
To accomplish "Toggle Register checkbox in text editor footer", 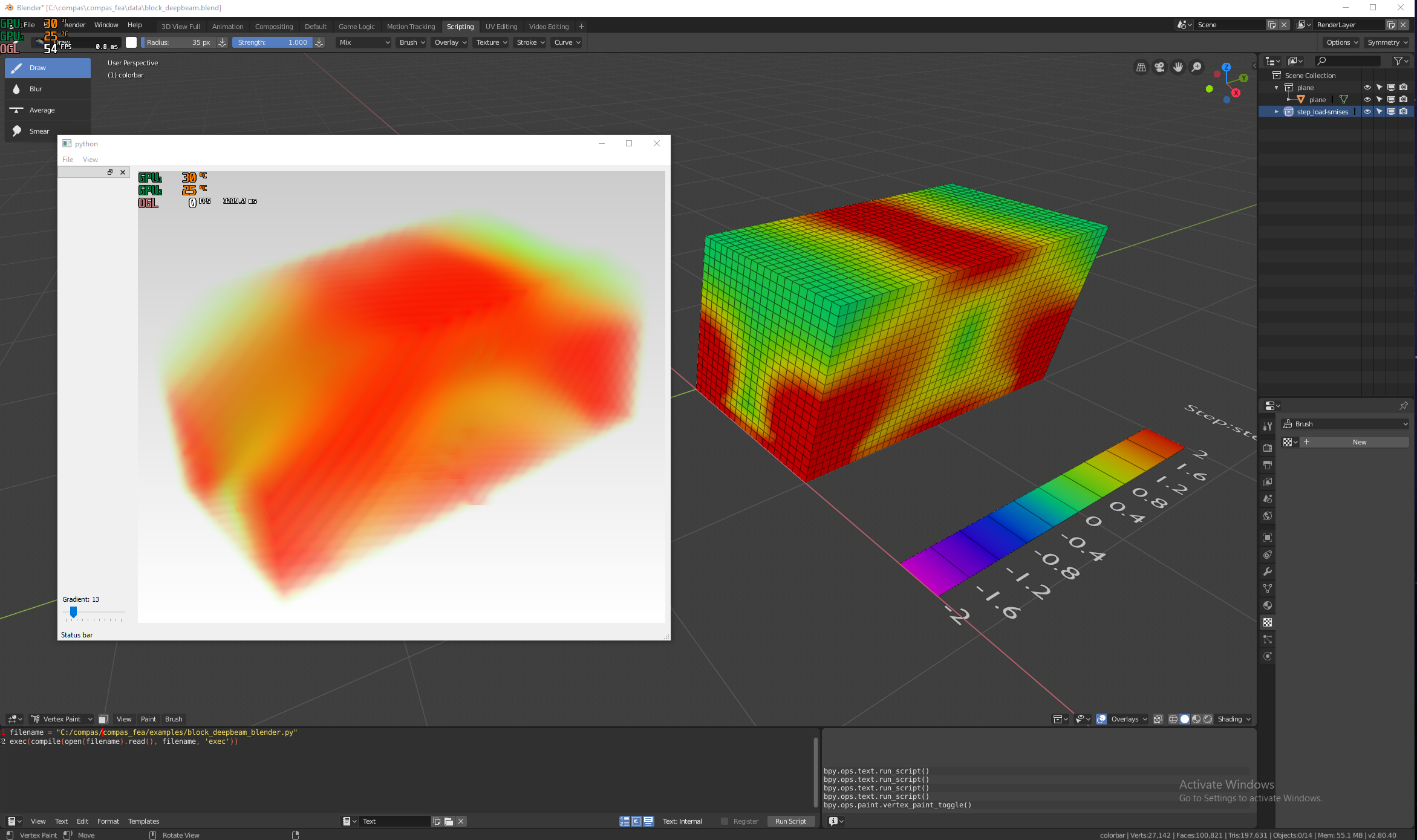I will 724,821.
